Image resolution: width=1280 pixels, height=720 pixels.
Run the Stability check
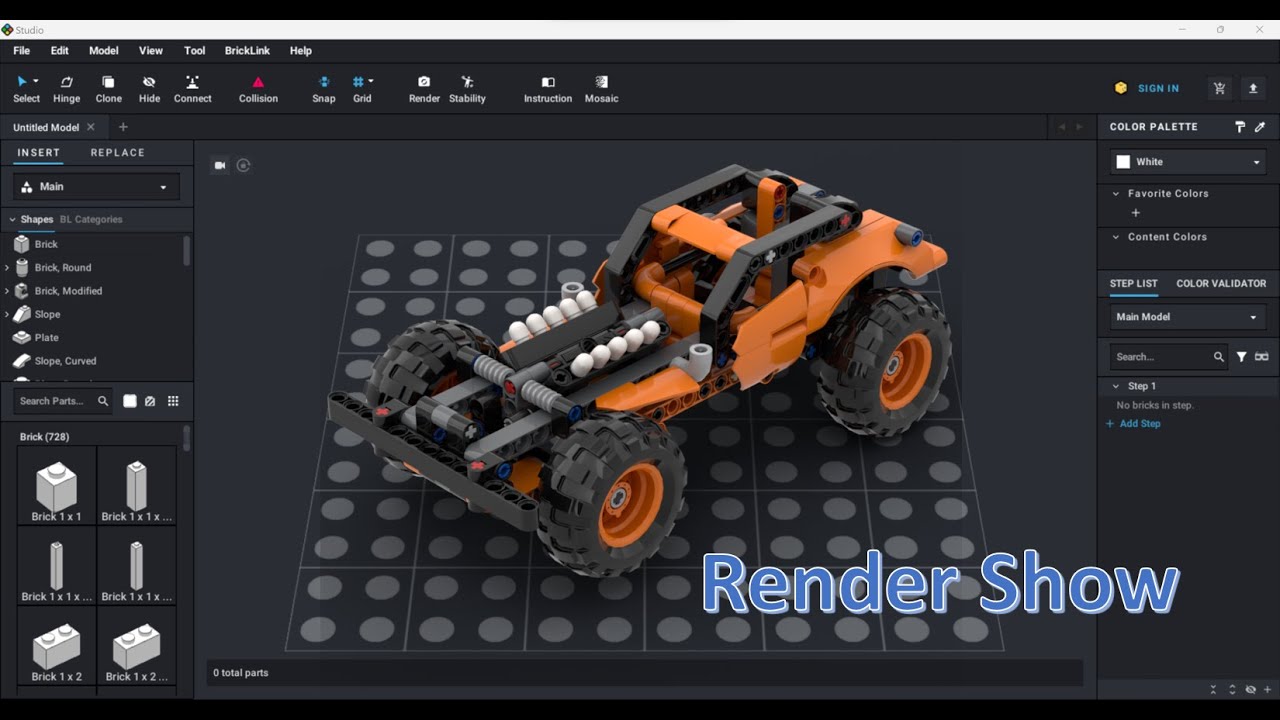(x=467, y=89)
